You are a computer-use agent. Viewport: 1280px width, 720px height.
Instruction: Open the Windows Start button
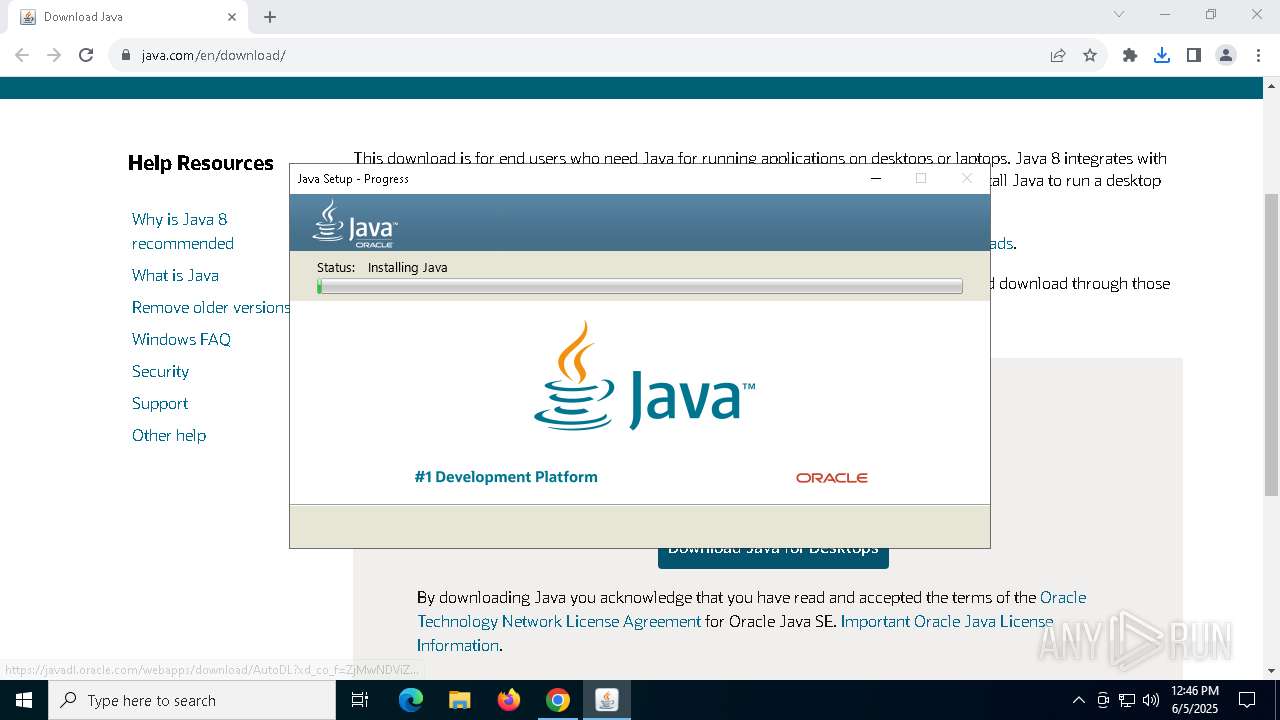coord(24,700)
